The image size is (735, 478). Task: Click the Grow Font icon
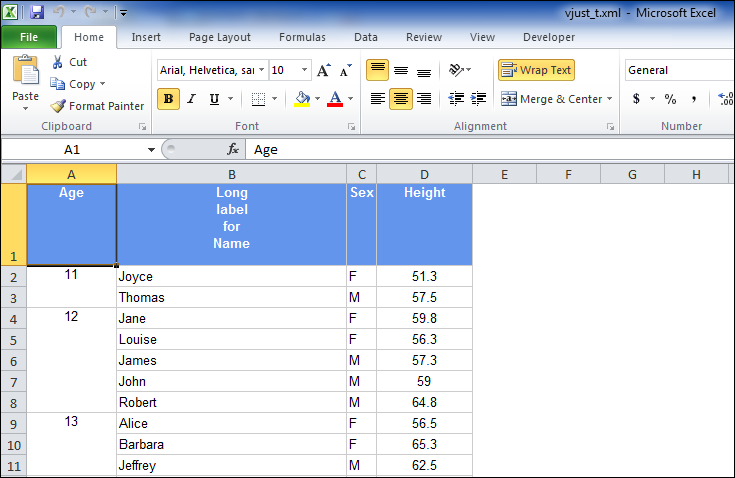tap(323, 70)
